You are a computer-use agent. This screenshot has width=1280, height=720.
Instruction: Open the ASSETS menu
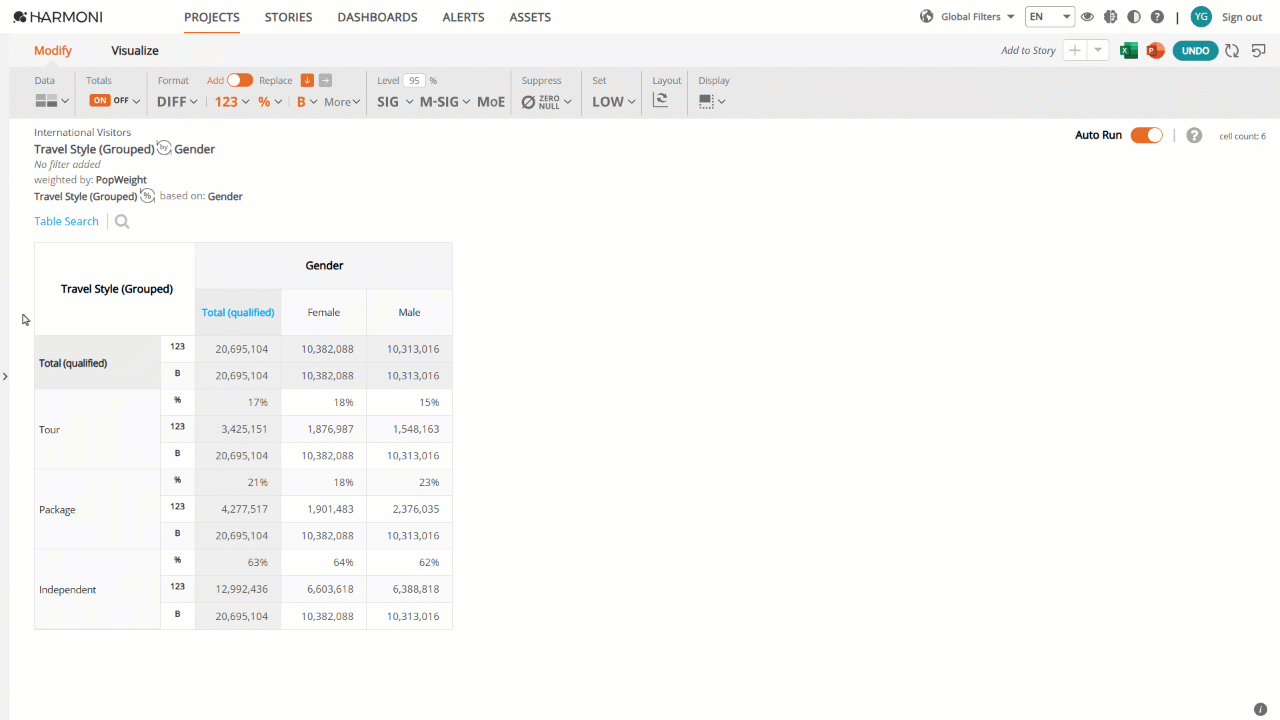530,17
